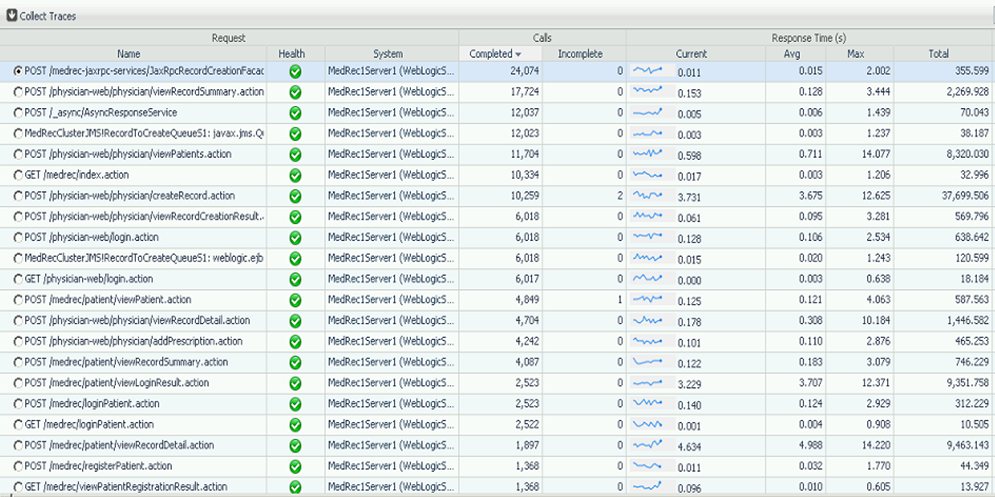This screenshot has width=995, height=497.
Task: Click health status icon for createRecord.action row
Action: click(295, 196)
